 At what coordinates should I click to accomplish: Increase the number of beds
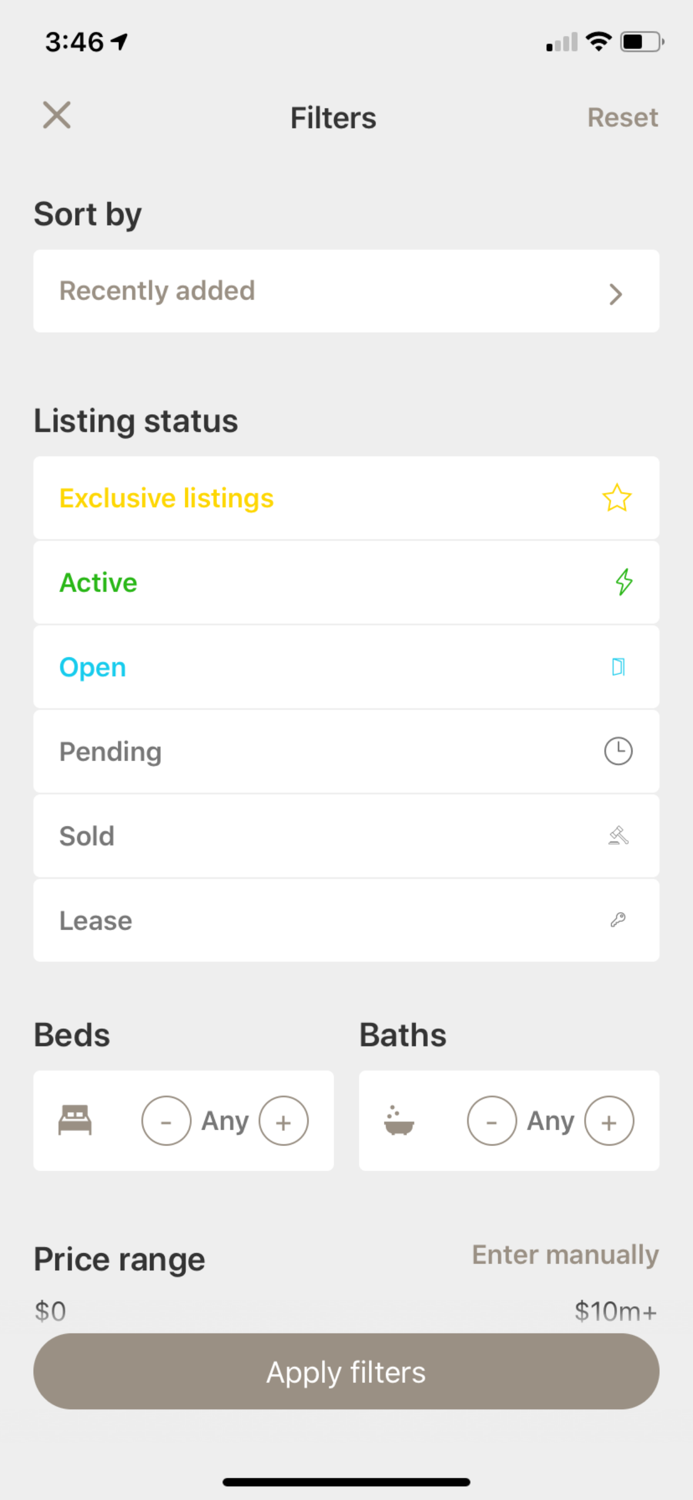pyautogui.click(x=284, y=1121)
